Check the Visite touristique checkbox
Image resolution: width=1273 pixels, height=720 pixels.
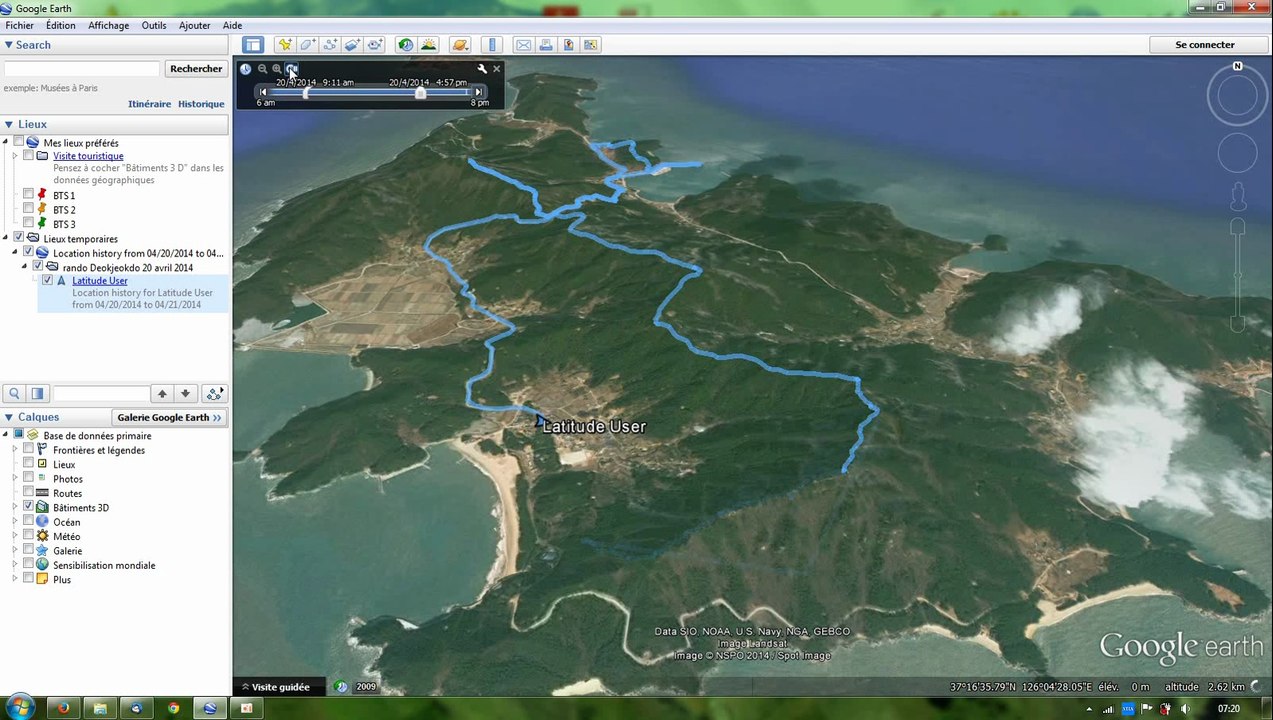tap(29, 156)
